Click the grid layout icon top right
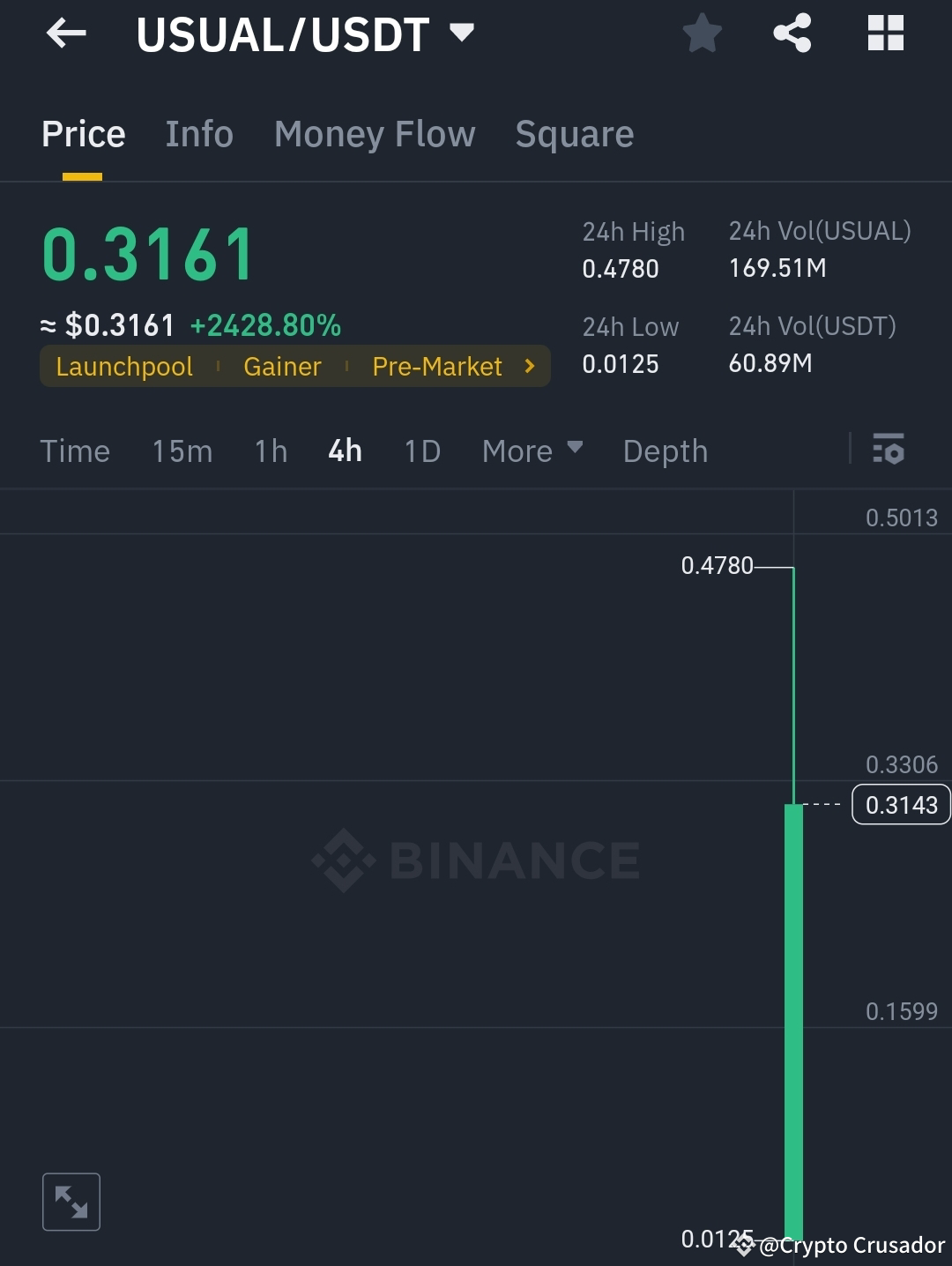Screen dimensions: 952x1266 click(x=885, y=34)
